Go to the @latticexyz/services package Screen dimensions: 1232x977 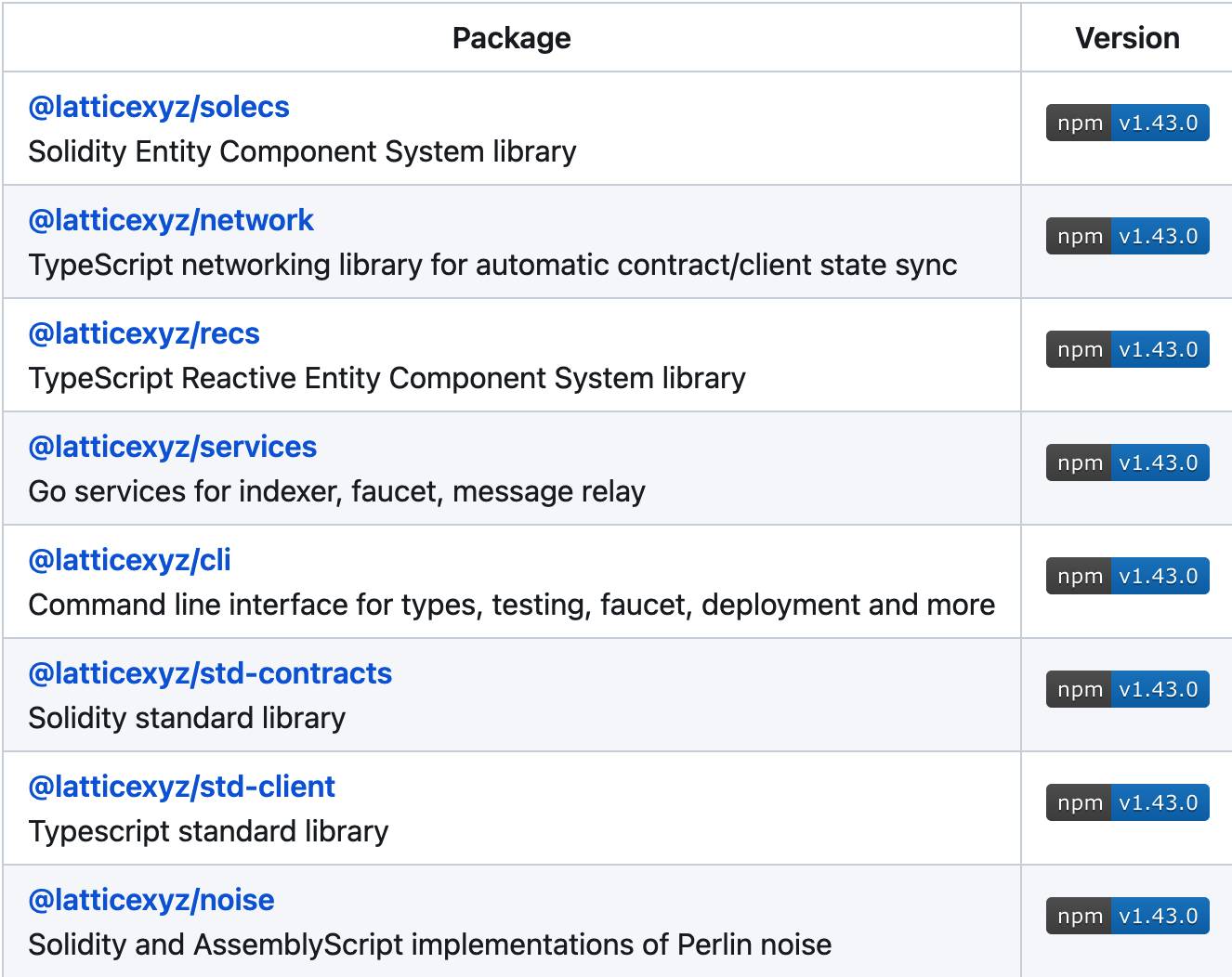(173, 448)
